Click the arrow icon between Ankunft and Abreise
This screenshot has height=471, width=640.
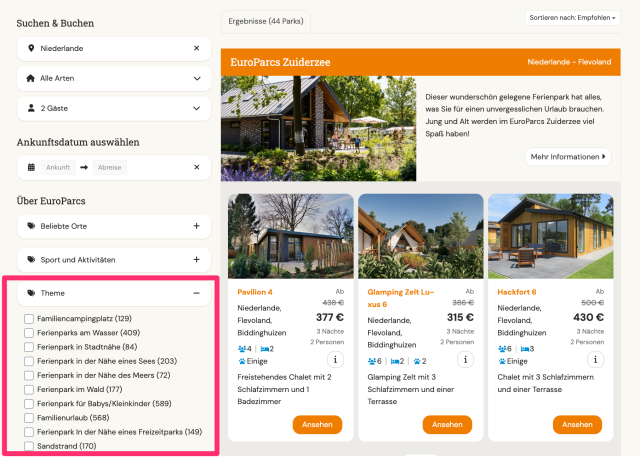84,167
